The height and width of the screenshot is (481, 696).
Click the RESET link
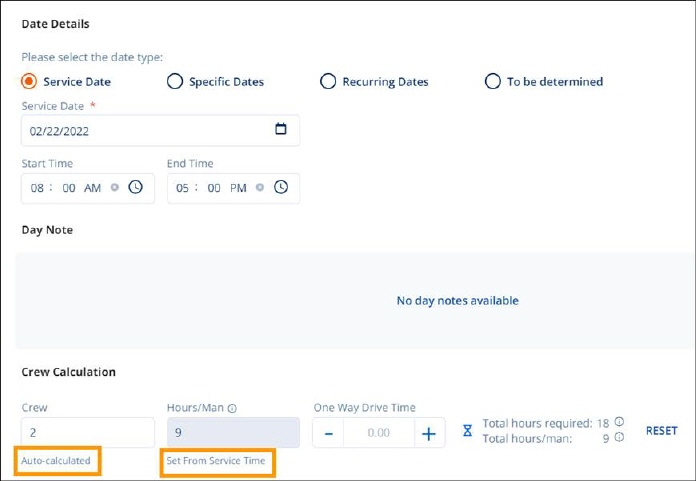point(661,431)
